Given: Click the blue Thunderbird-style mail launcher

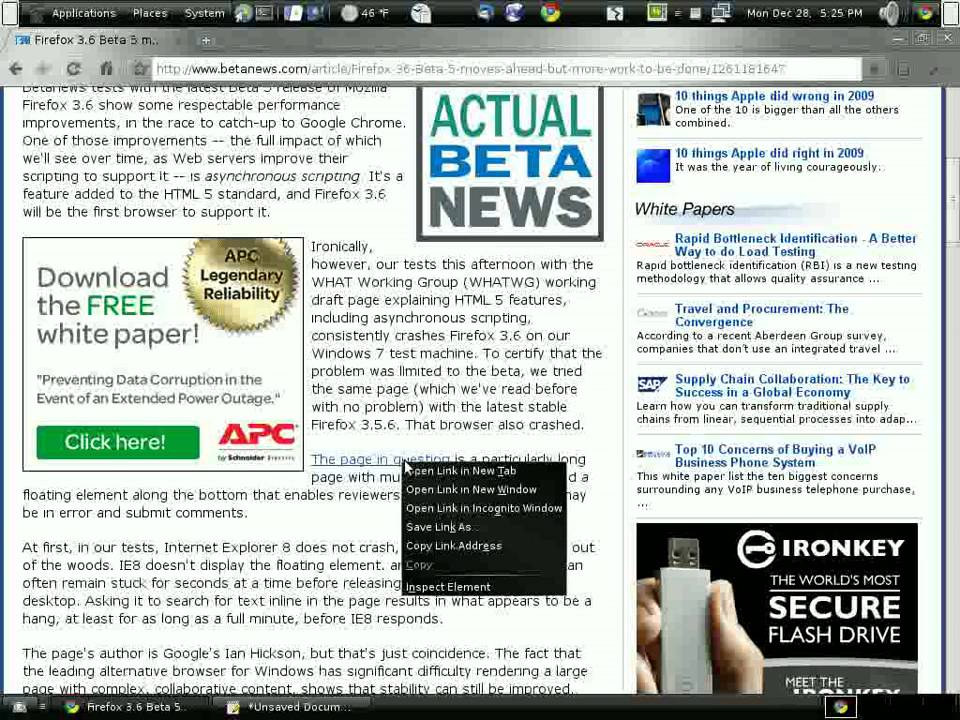Looking at the screenshot, I should click(x=486, y=13).
